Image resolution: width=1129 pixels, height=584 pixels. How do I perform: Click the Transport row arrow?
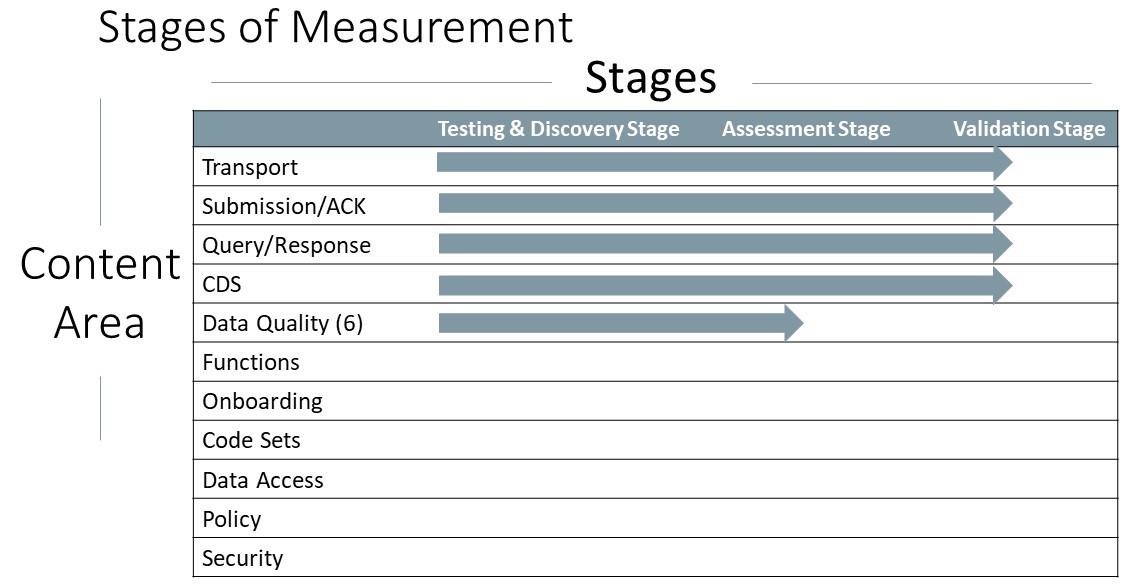(724, 162)
